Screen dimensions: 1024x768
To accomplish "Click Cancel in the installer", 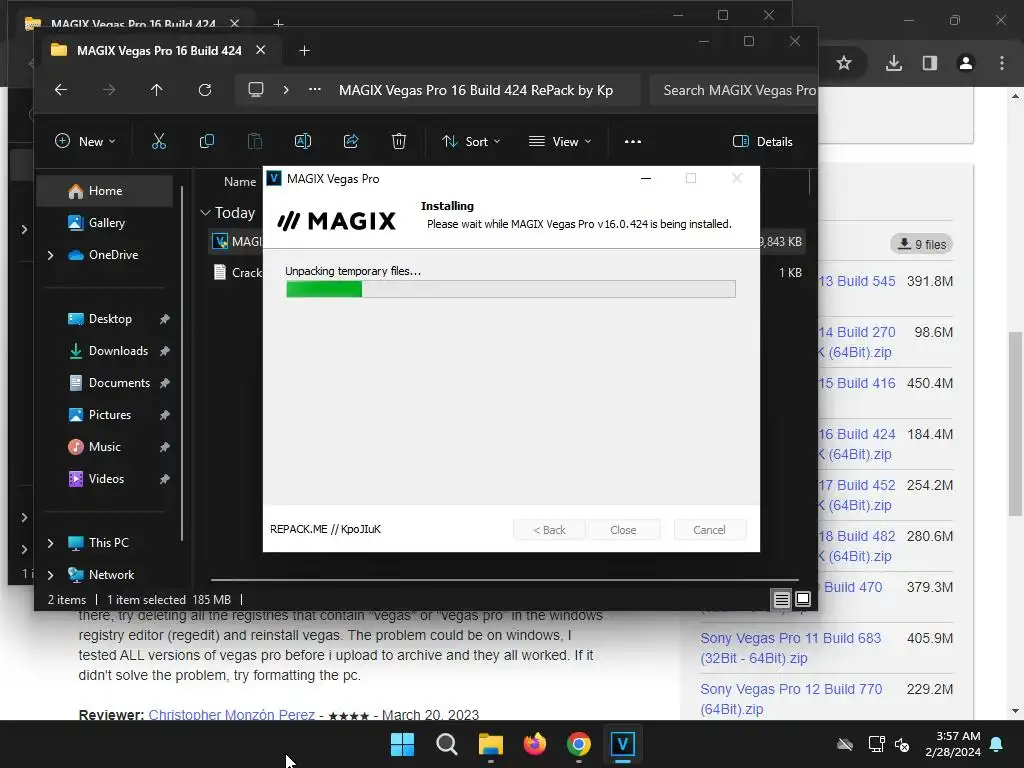I will pyautogui.click(x=709, y=530).
